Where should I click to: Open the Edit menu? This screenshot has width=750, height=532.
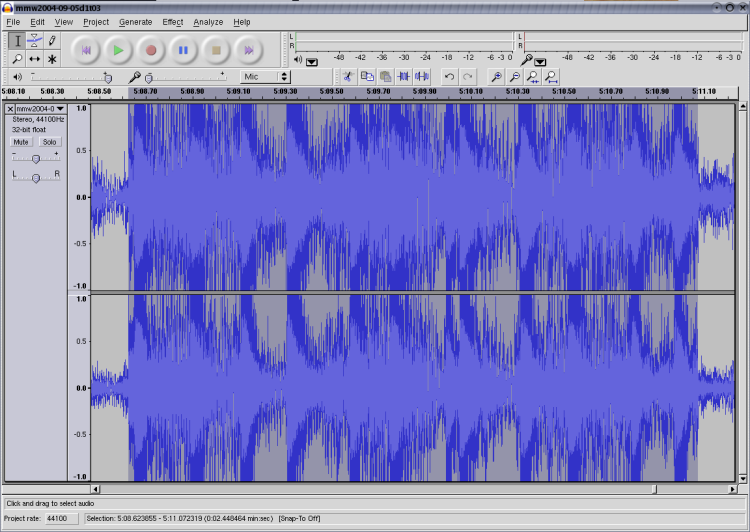[37, 22]
